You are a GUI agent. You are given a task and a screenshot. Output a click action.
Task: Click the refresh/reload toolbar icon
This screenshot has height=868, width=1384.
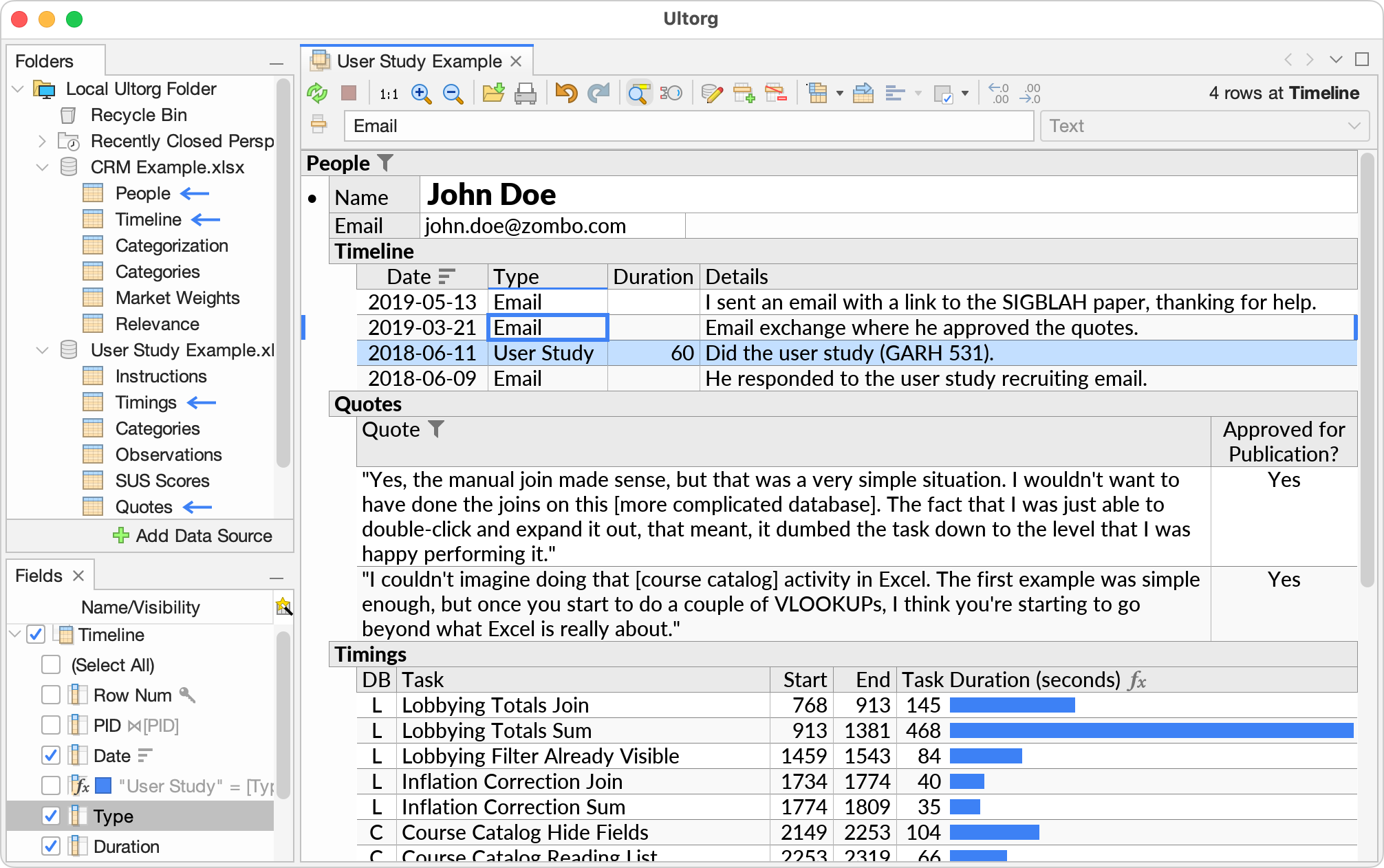(317, 93)
